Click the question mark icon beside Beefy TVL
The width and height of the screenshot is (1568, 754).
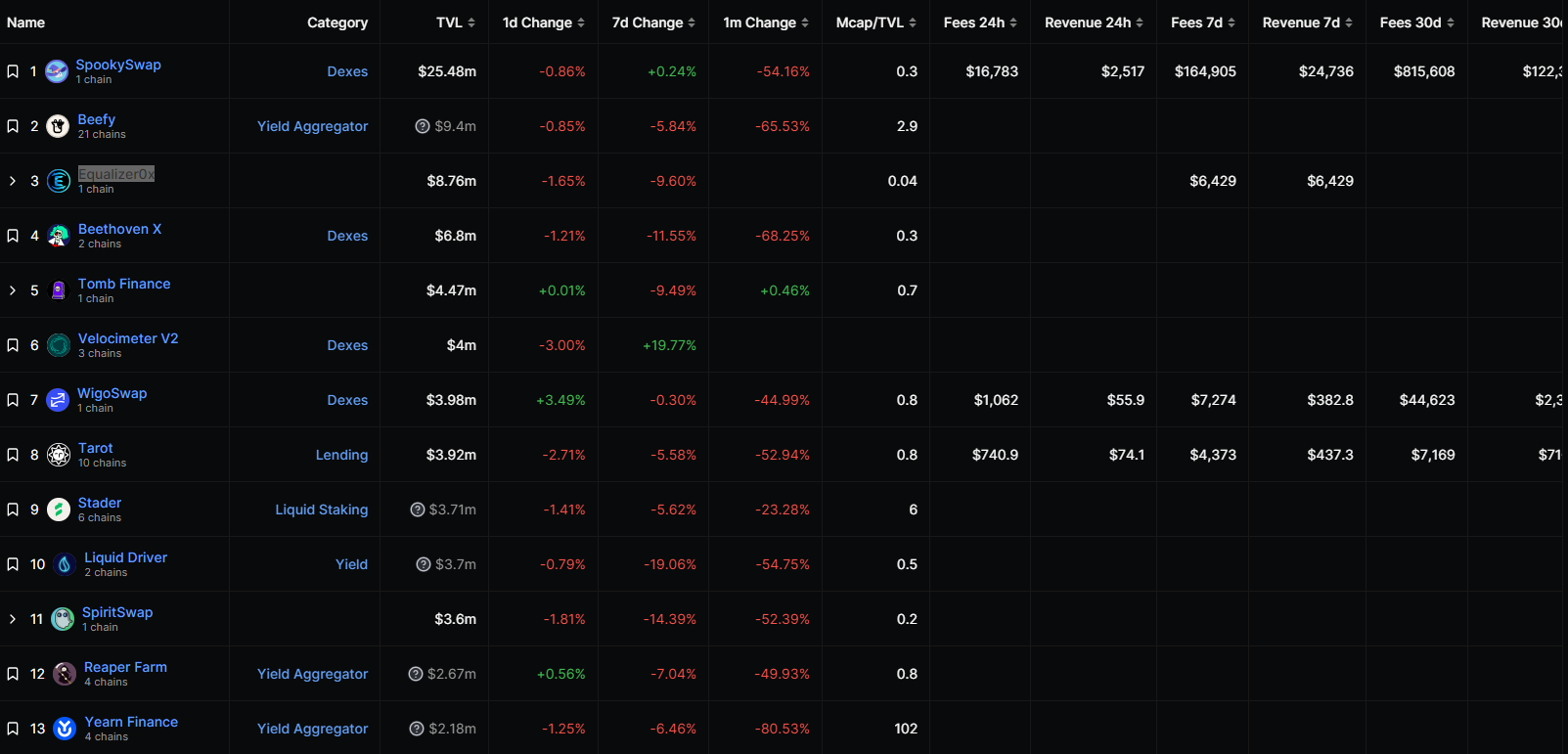pyautogui.click(x=423, y=126)
